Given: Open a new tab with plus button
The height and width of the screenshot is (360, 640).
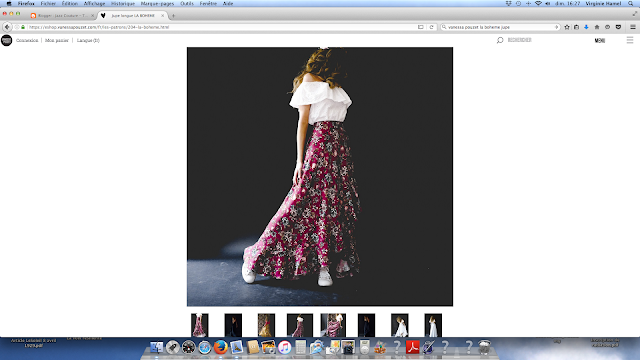Looking at the screenshot, I should pyautogui.click(x=173, y=16).
